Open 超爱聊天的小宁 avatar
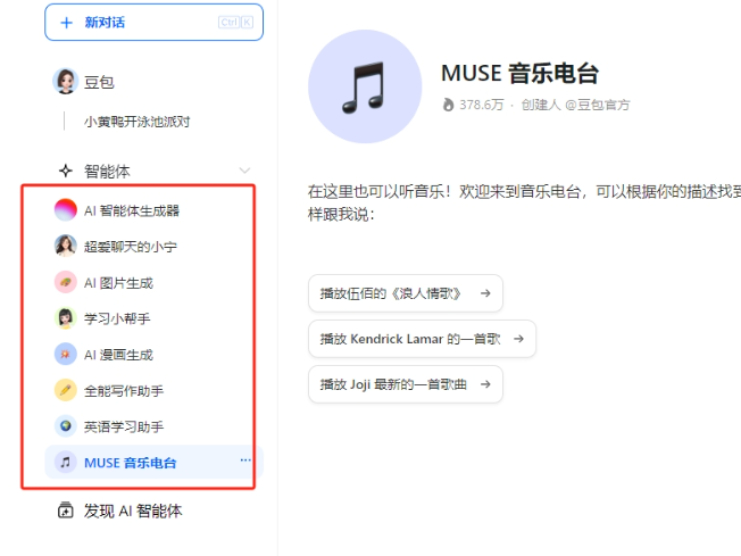Viewport: 741px width, 556px height. 66,246
